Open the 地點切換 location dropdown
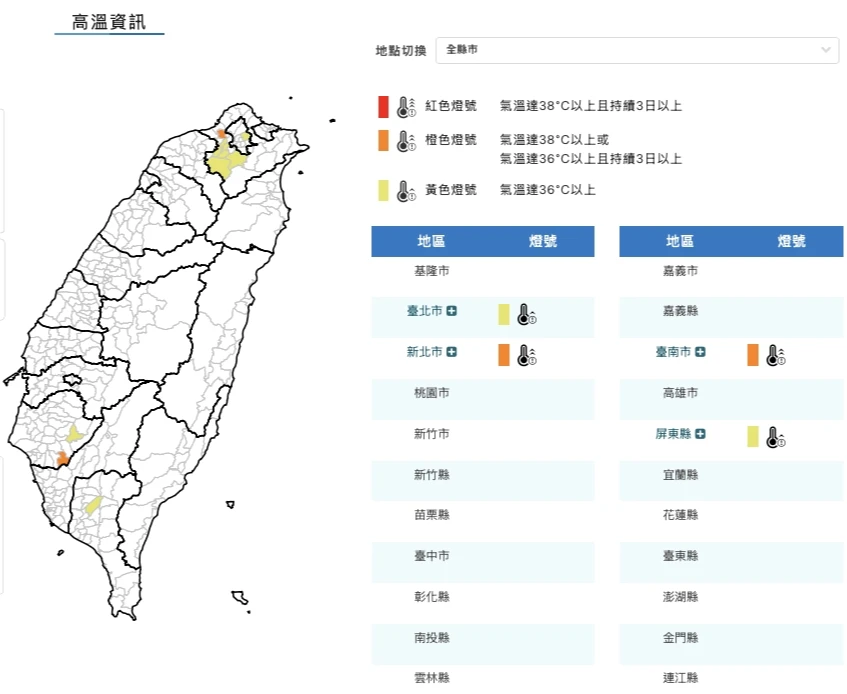 tap(637, 49)
